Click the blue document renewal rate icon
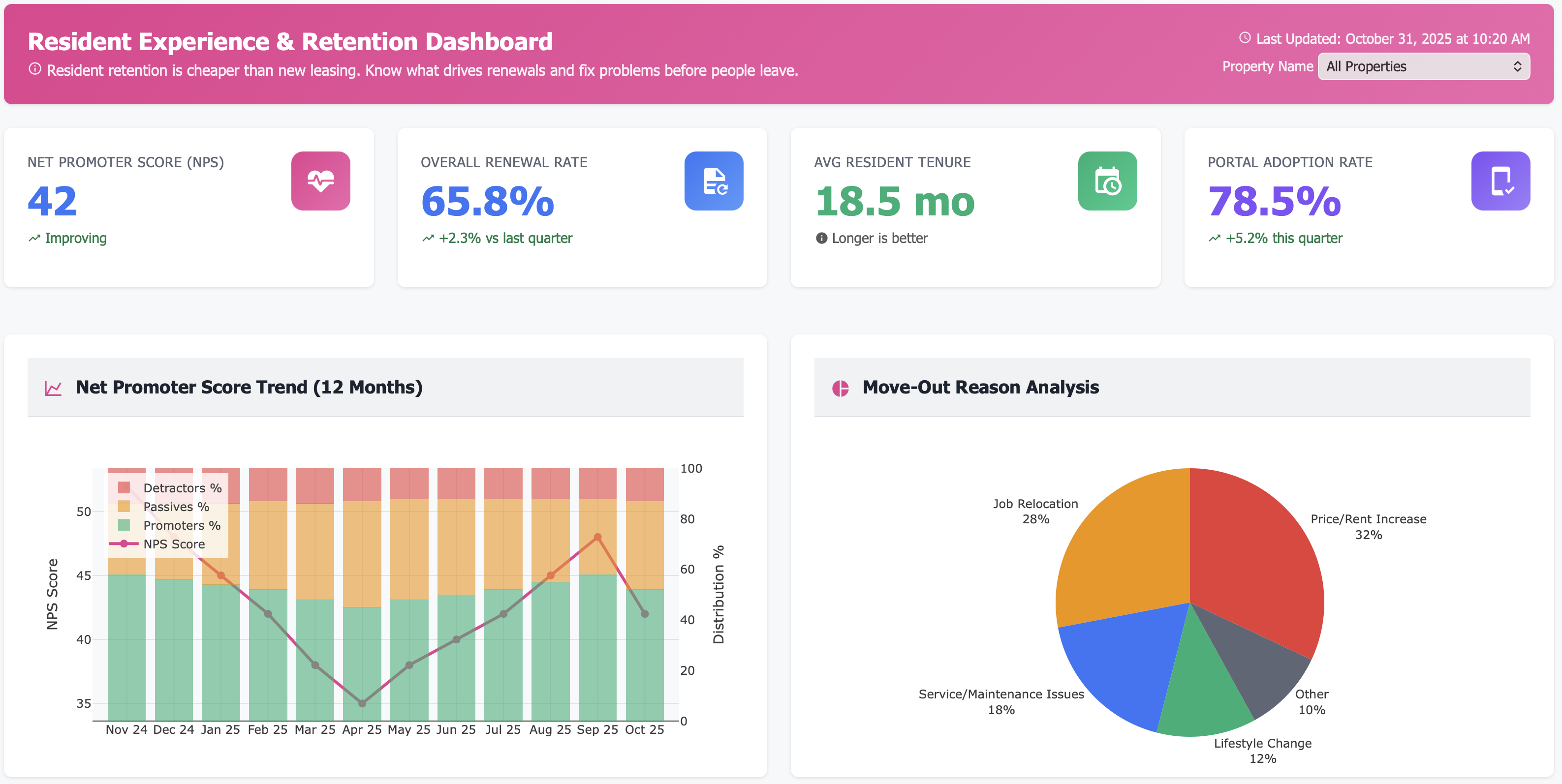The image size is (1562, 784). coord(714,181)
